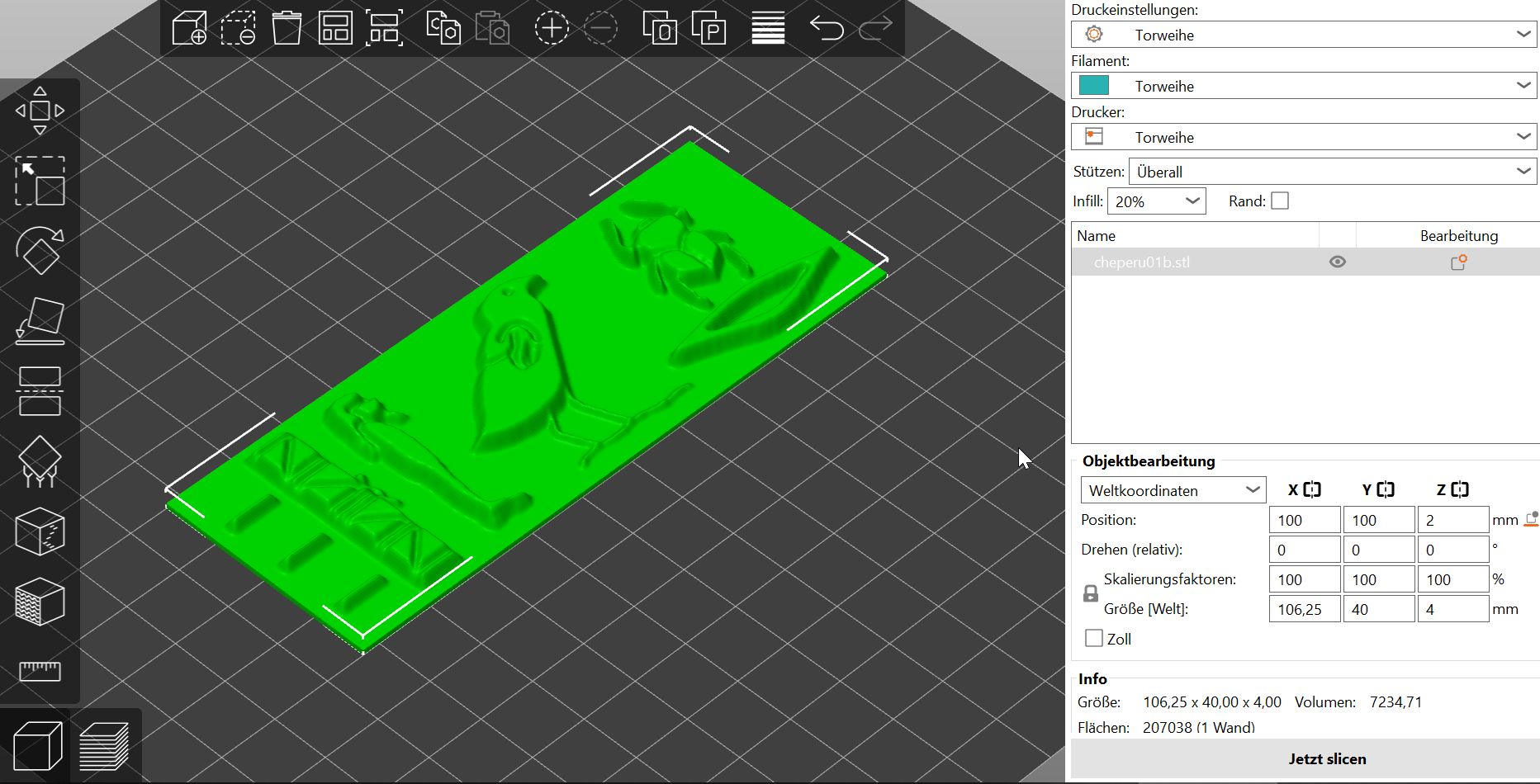
Task: Switch to the sliced layers preview
Action: (x=104, y=746)
